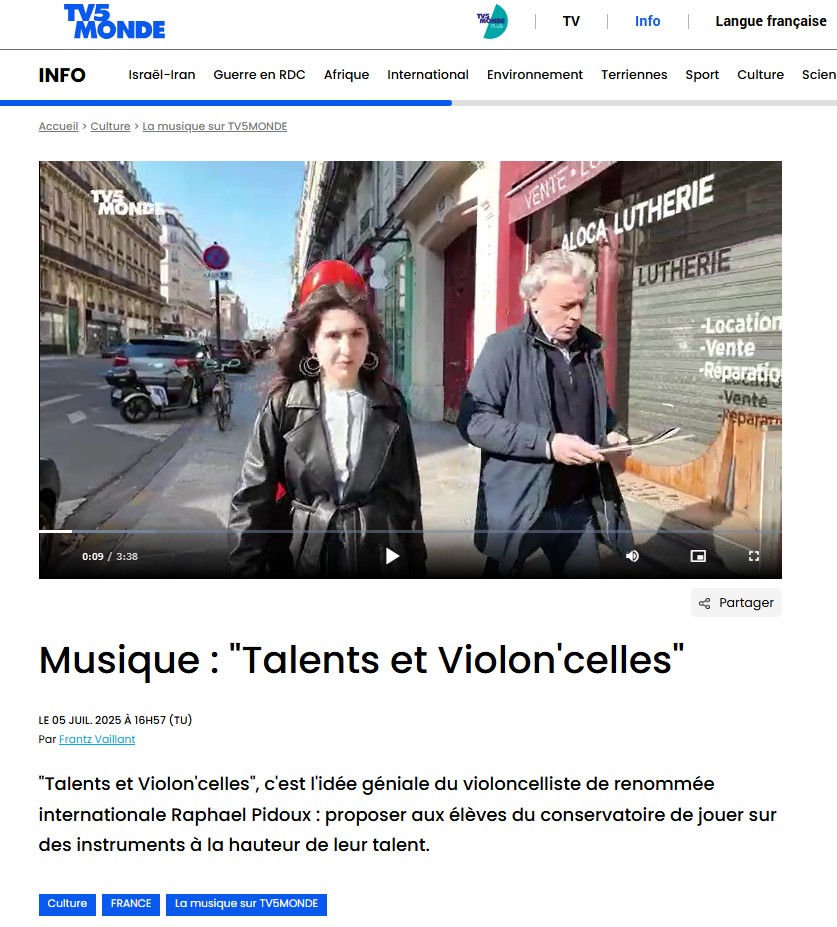Open fullscreen video icon

754,556
